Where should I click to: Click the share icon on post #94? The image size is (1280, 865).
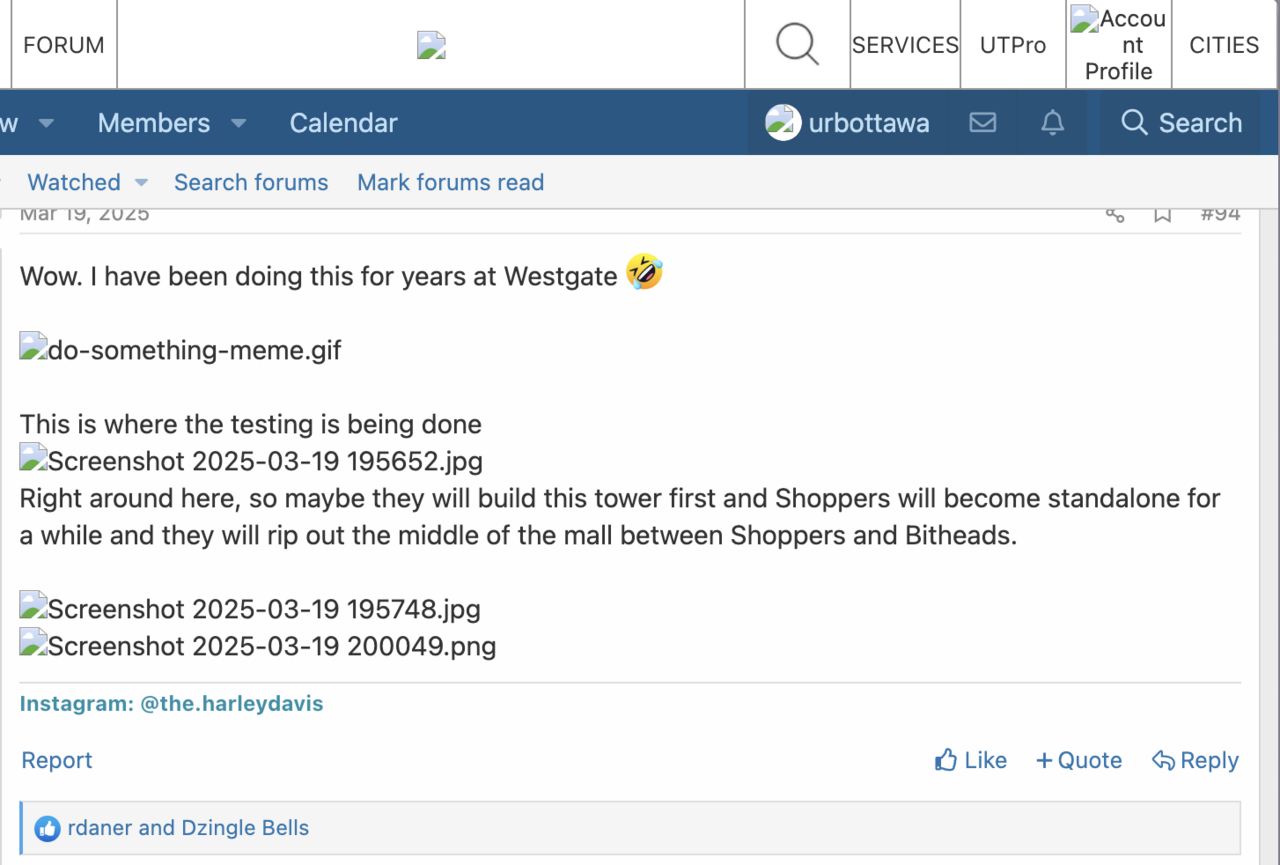point(1115,214)
